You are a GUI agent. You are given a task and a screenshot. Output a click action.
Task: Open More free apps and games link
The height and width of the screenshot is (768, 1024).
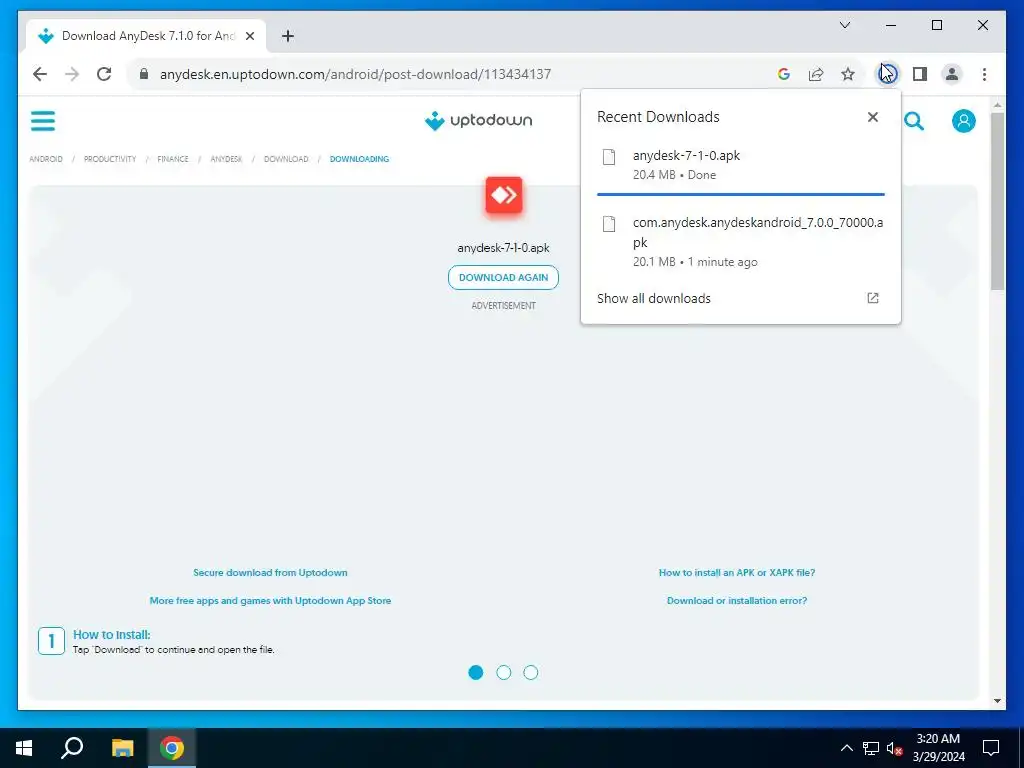point(270,601)
